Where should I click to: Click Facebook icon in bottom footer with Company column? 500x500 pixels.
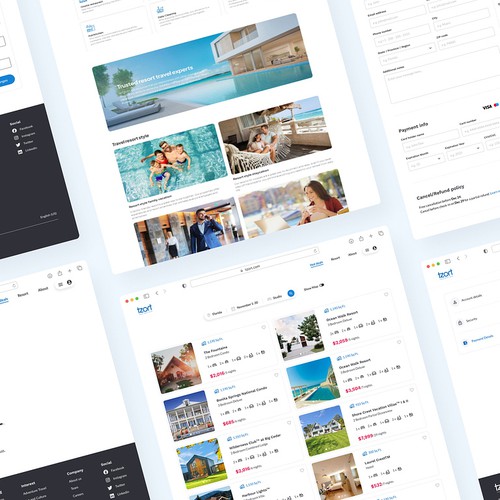106,472
